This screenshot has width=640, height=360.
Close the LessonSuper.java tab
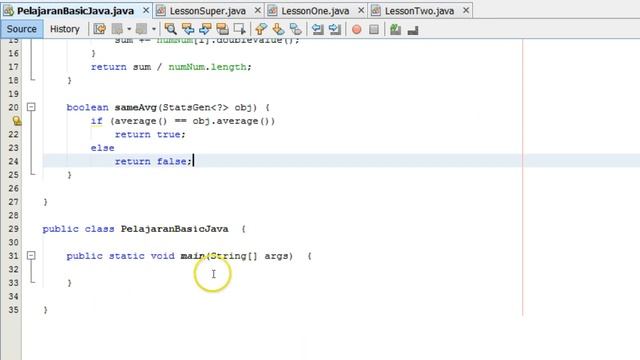[257, 10]
